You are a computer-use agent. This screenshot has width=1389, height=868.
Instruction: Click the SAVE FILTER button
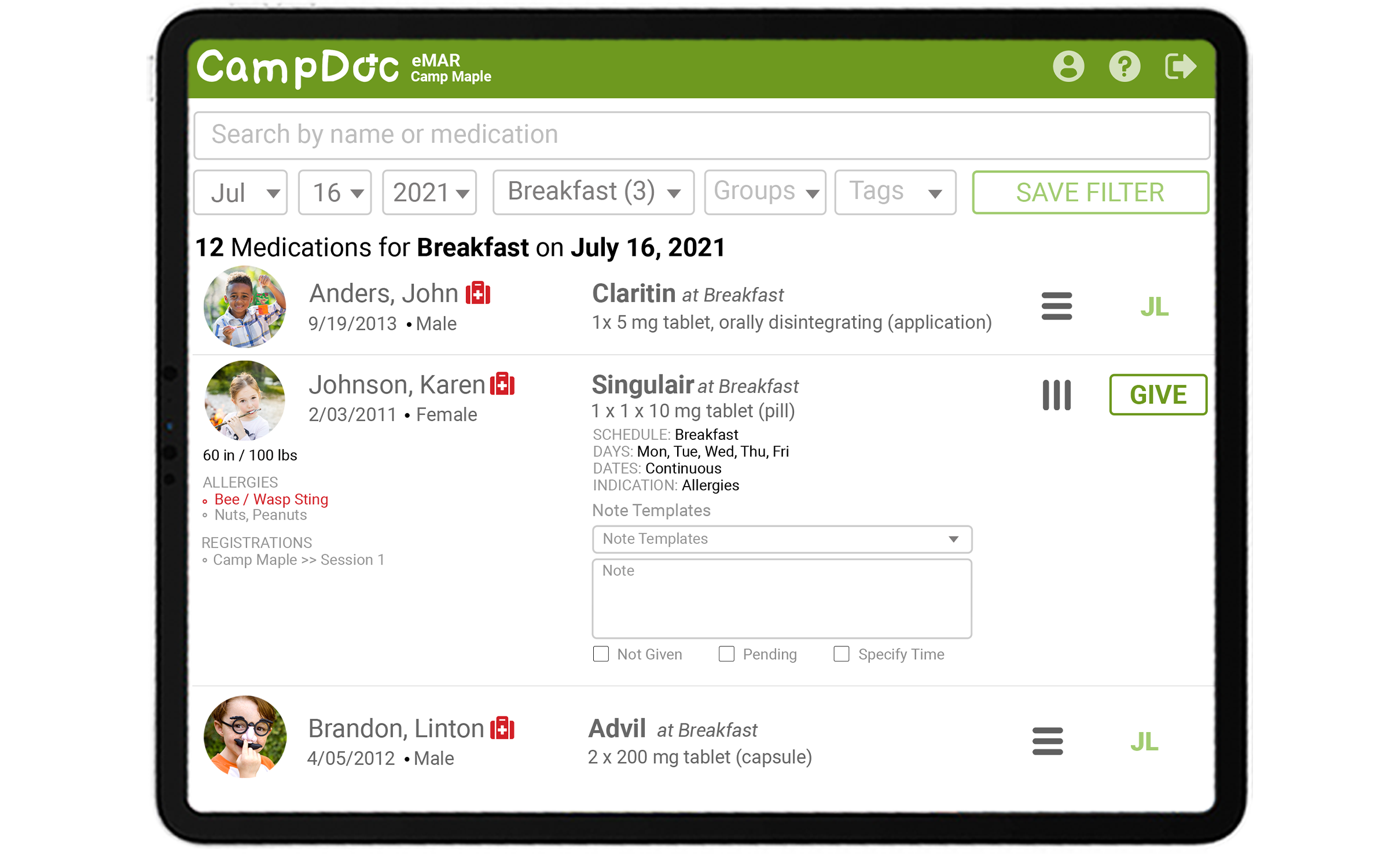(x=1090, y=193)
